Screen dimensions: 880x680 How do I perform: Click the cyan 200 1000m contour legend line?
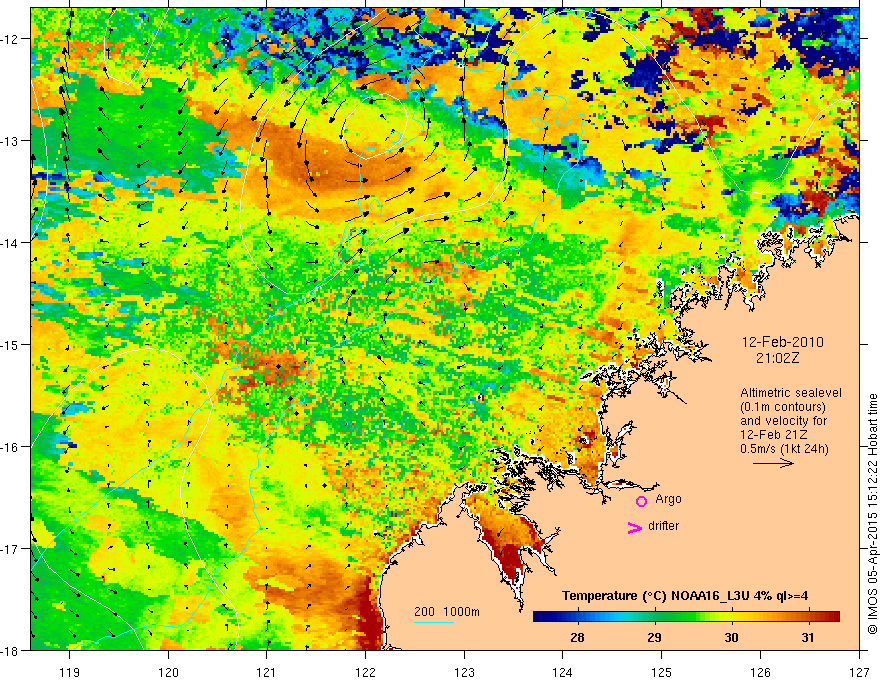434,622
